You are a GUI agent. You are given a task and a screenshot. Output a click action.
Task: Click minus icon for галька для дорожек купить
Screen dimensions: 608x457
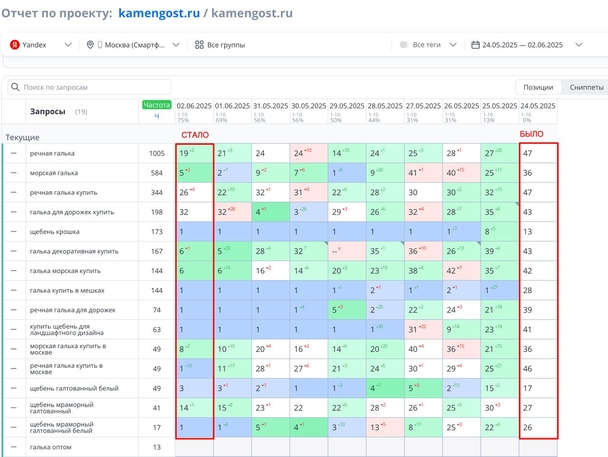pos(14,212)
